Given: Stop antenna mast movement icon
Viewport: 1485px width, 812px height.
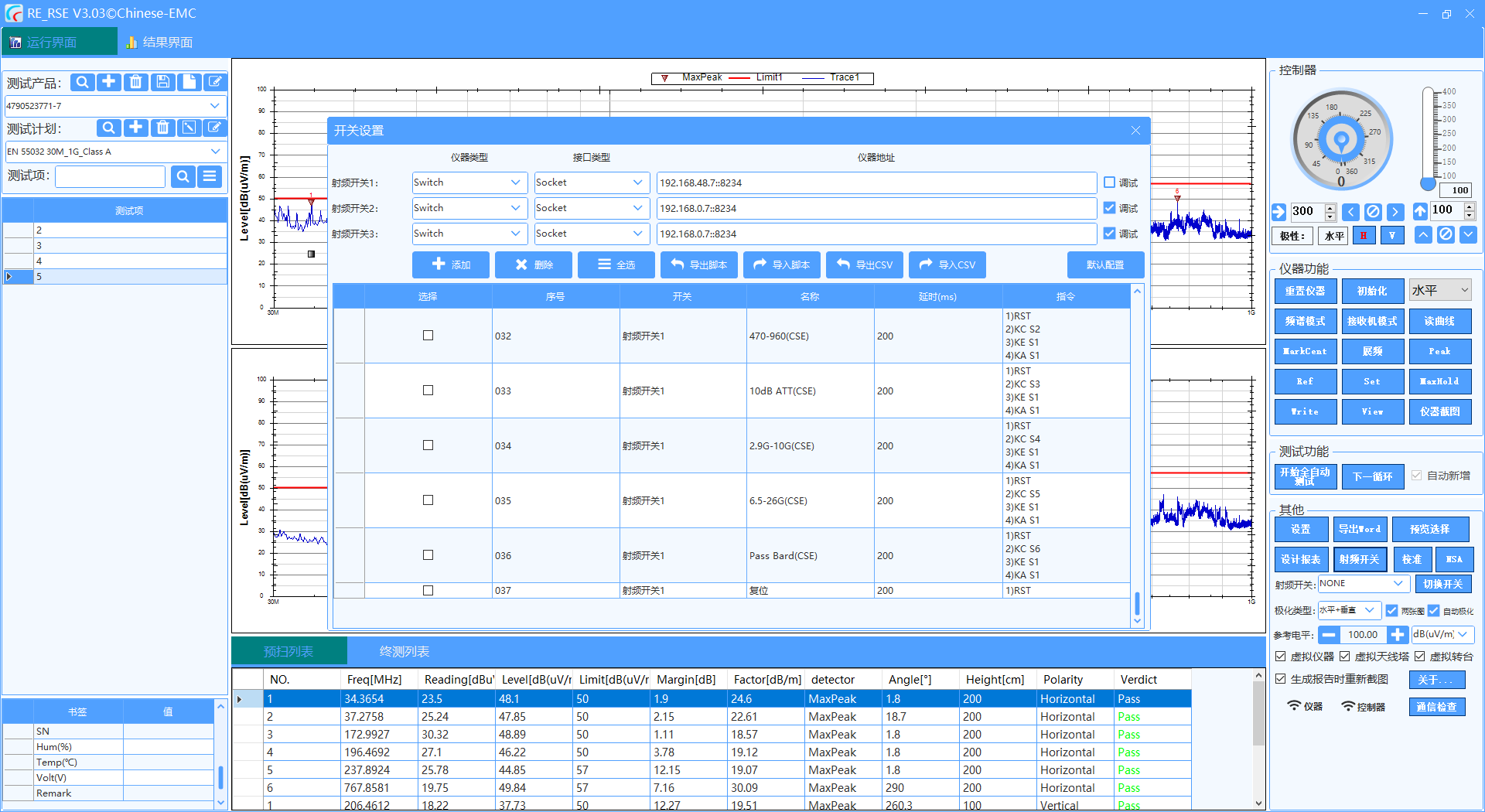Looking at the screenshot, I should [1446, 235].
